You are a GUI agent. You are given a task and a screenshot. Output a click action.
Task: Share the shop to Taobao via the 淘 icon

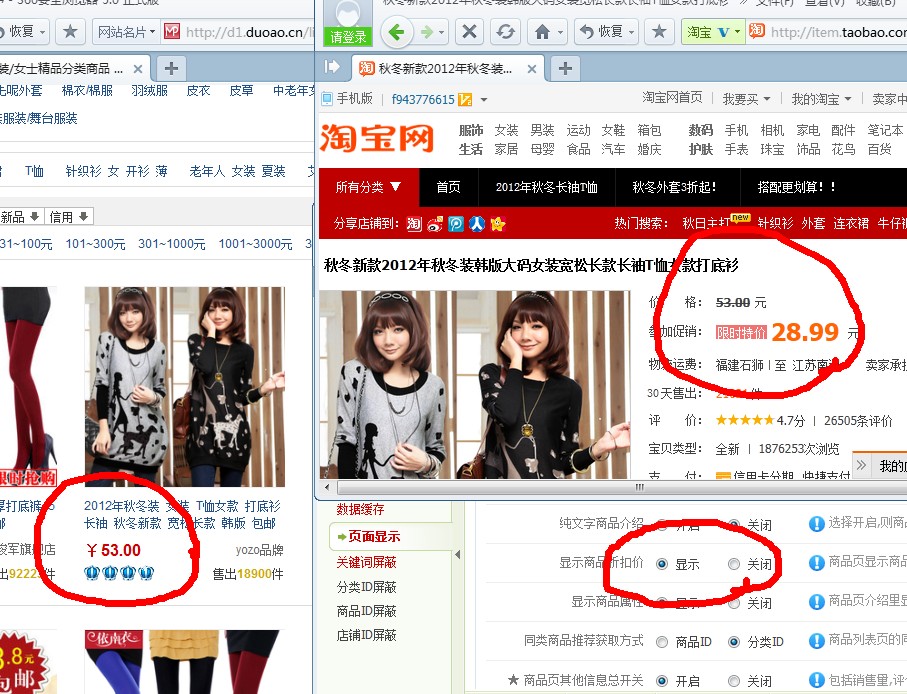click(x=414, y=224)
